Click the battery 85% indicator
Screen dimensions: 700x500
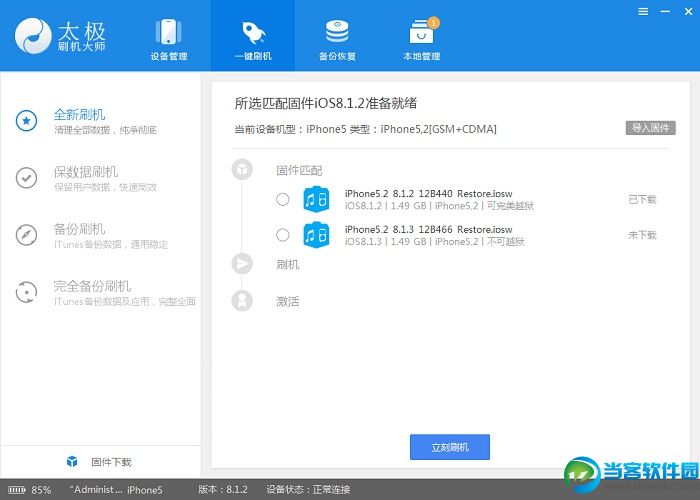coord(29,490)
